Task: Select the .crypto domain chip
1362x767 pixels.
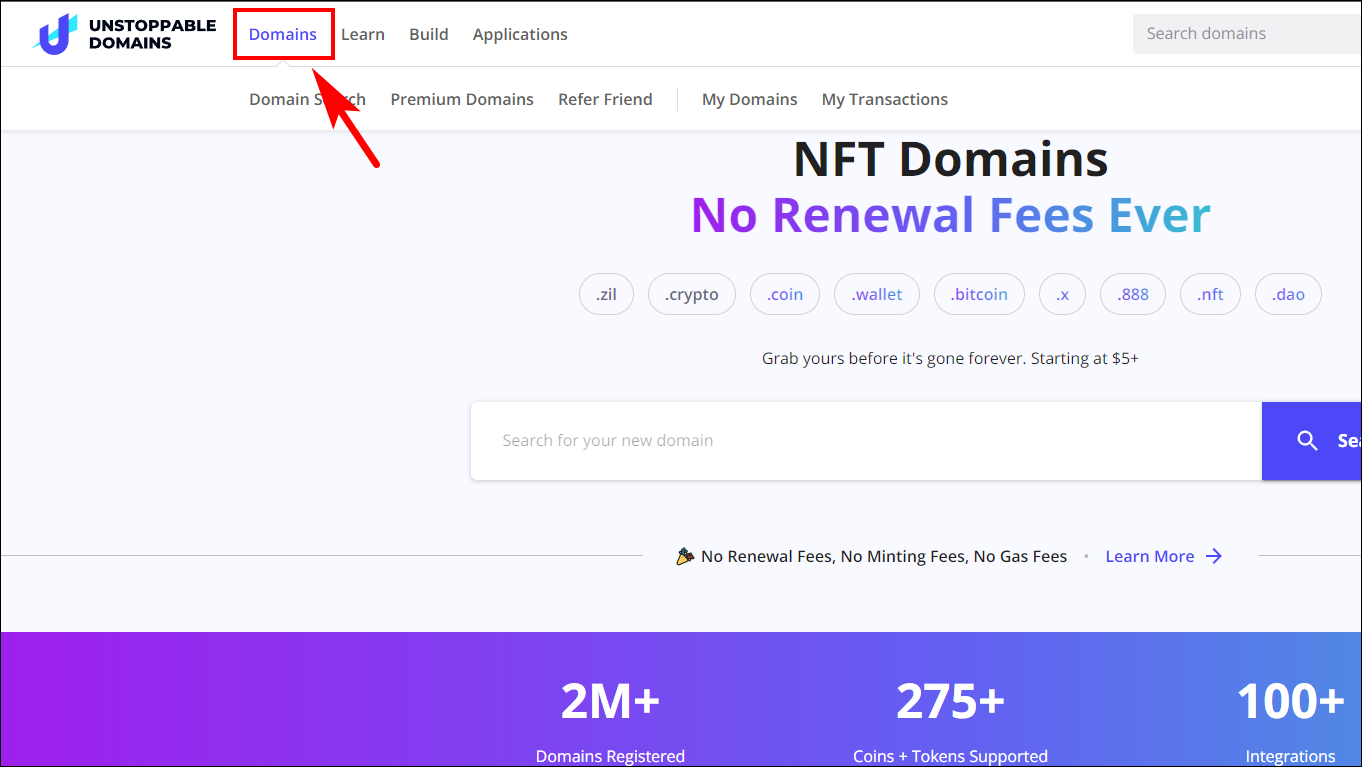Action: [692, 294]
